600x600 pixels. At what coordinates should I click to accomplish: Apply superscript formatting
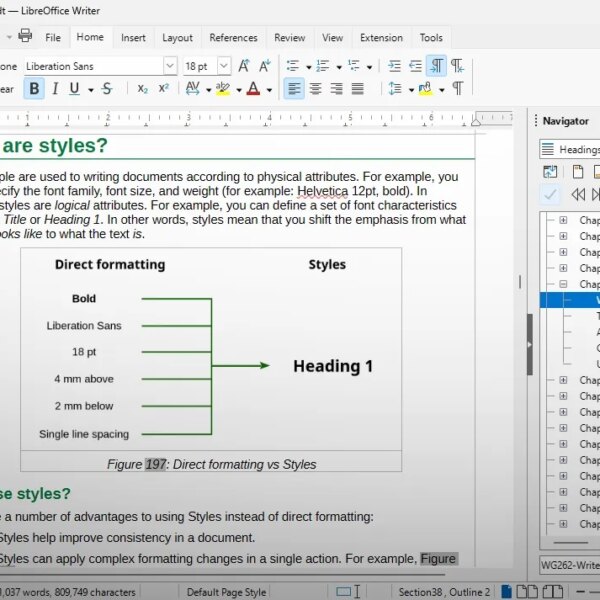tap(164, 88)
